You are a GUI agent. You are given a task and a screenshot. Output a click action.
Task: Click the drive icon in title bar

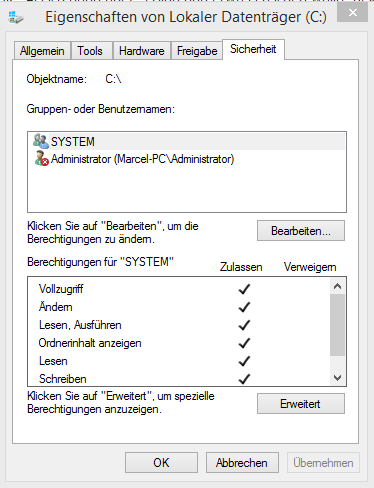tap(16, 17)
